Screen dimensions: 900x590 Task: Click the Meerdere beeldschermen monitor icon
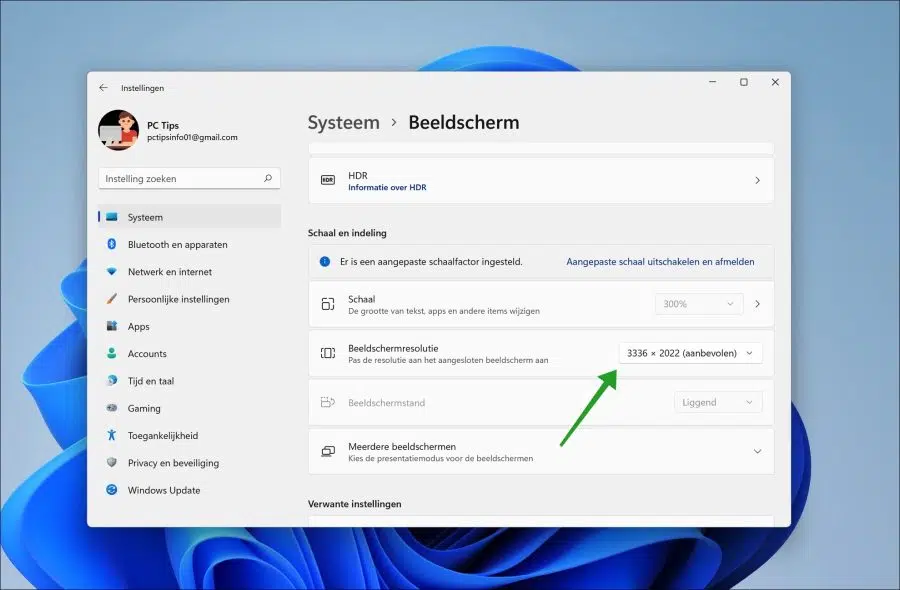328,452
